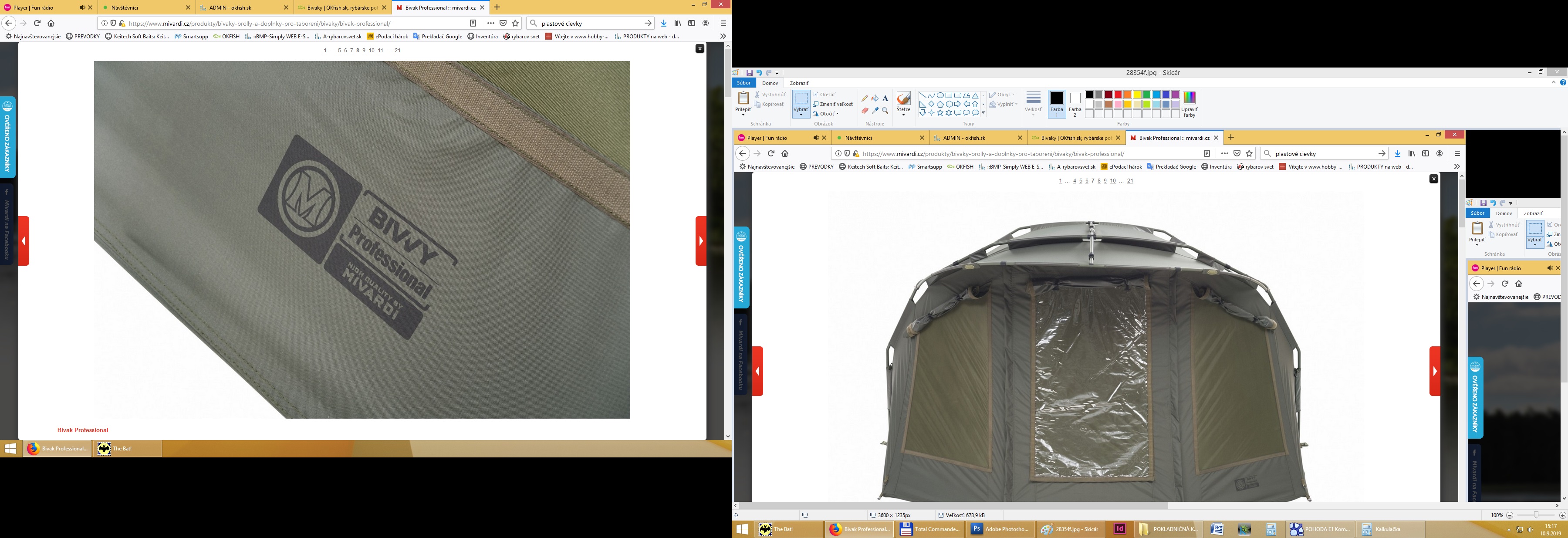Screen dimensions: 1568x538
Task: Show more bookmarks chevron in left Firefox
Action: click(723, 37)
